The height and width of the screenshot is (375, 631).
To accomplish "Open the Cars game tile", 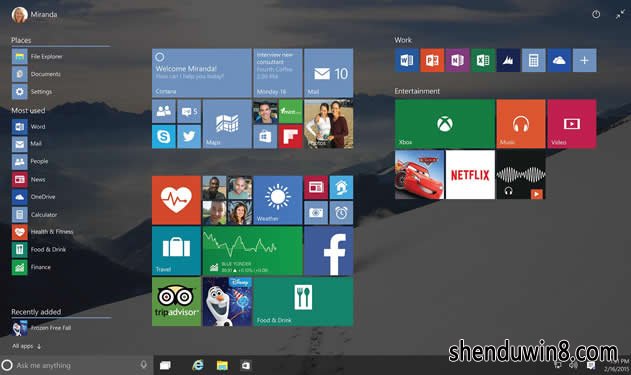I will tap(419, 175).
